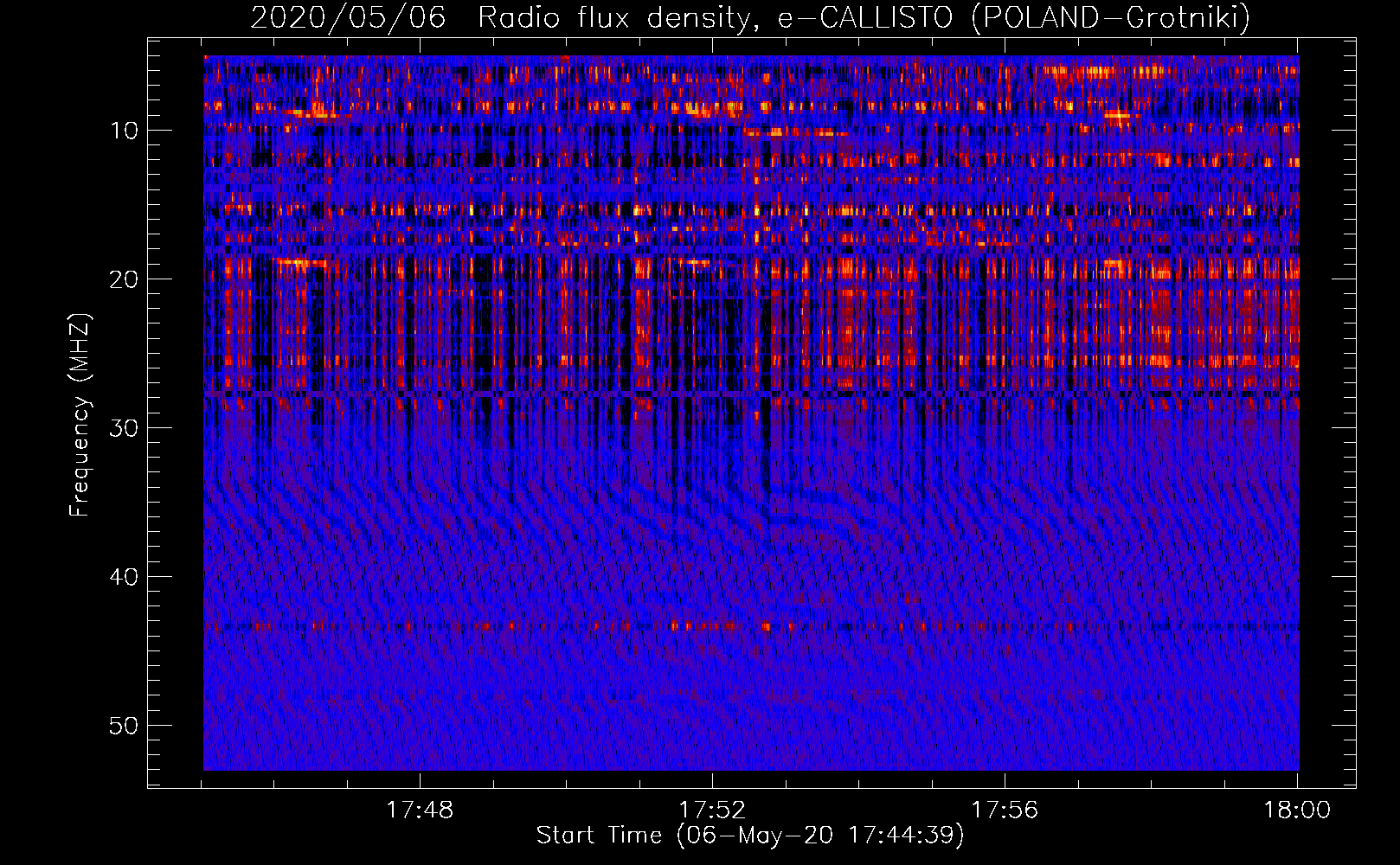Click the 50 MHz frequency tick label

tap(125, 726)
